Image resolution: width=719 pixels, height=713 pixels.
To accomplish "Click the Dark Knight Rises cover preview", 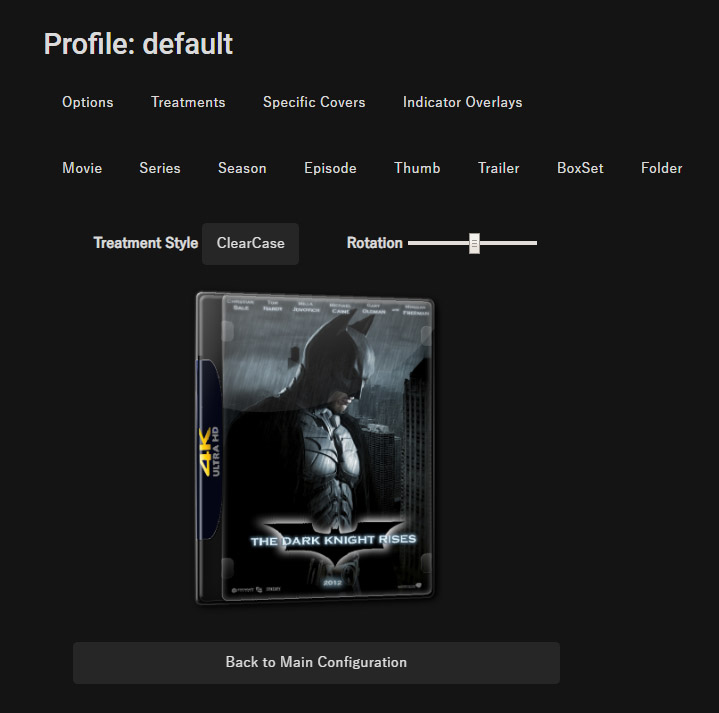I will [315, 448].
